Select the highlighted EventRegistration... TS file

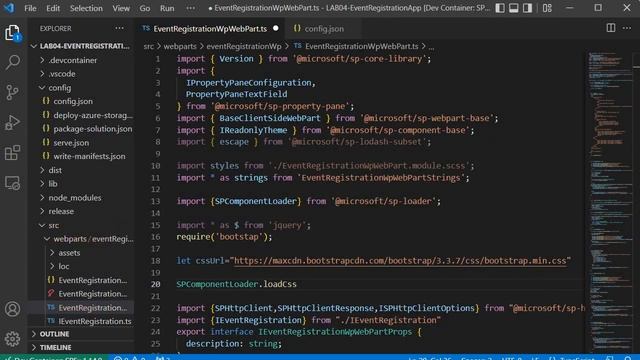82,308
